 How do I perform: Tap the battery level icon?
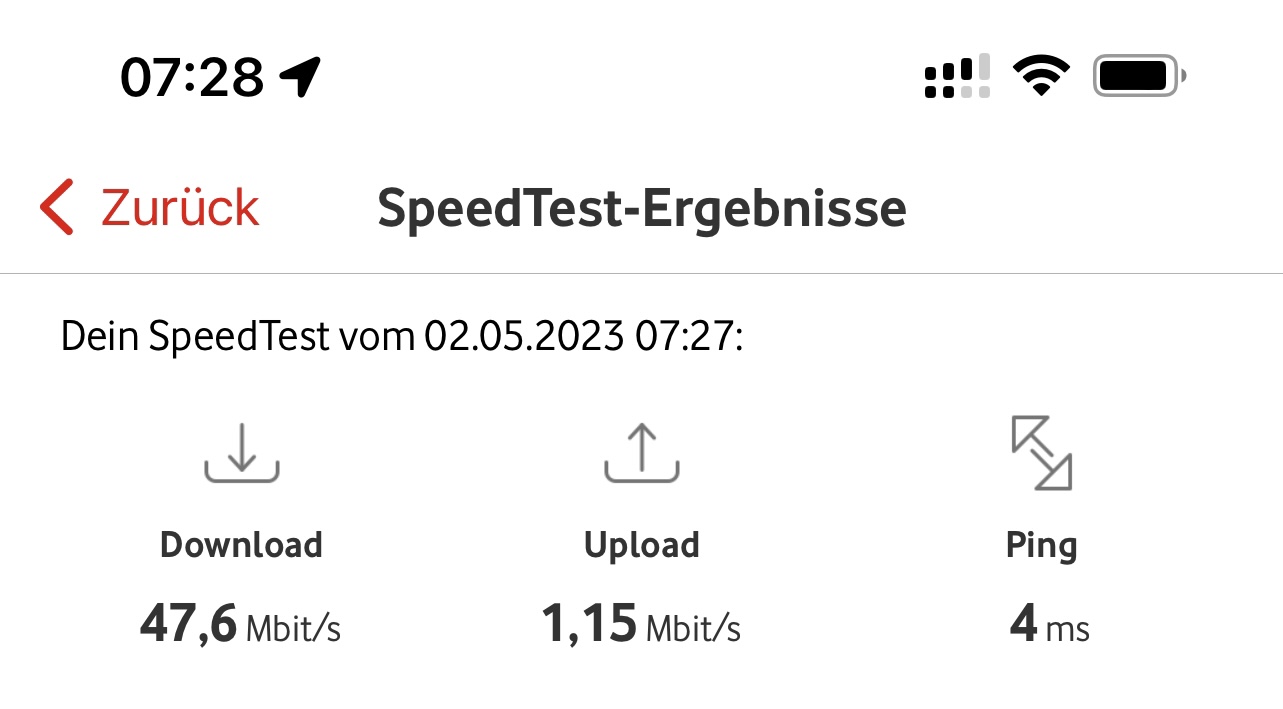[1138, 76]
